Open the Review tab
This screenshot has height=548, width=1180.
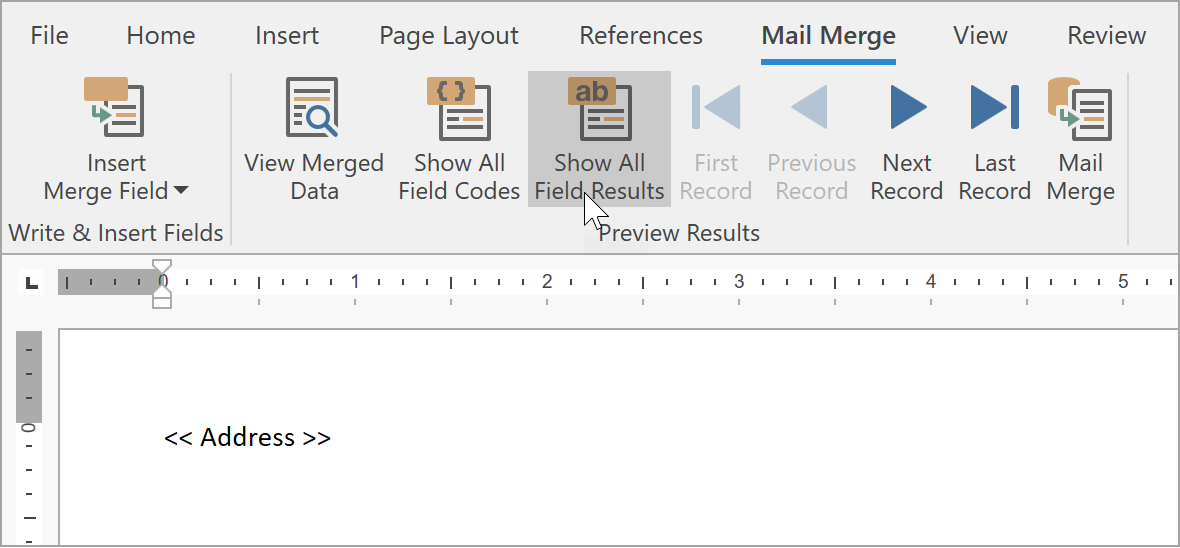[x=1106, y=36]
